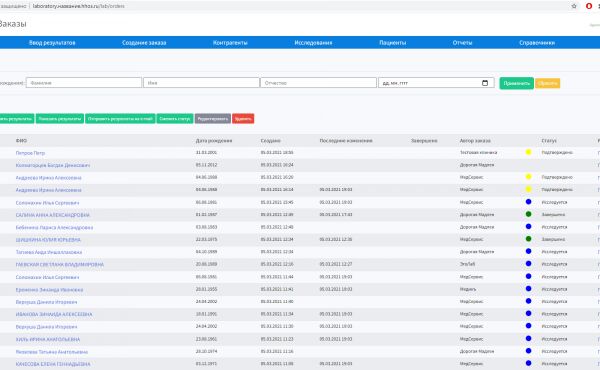This screenshot has width=600, height=370.
Task: Click birth date 05.11.2012 cell
Action: point(206,165)
